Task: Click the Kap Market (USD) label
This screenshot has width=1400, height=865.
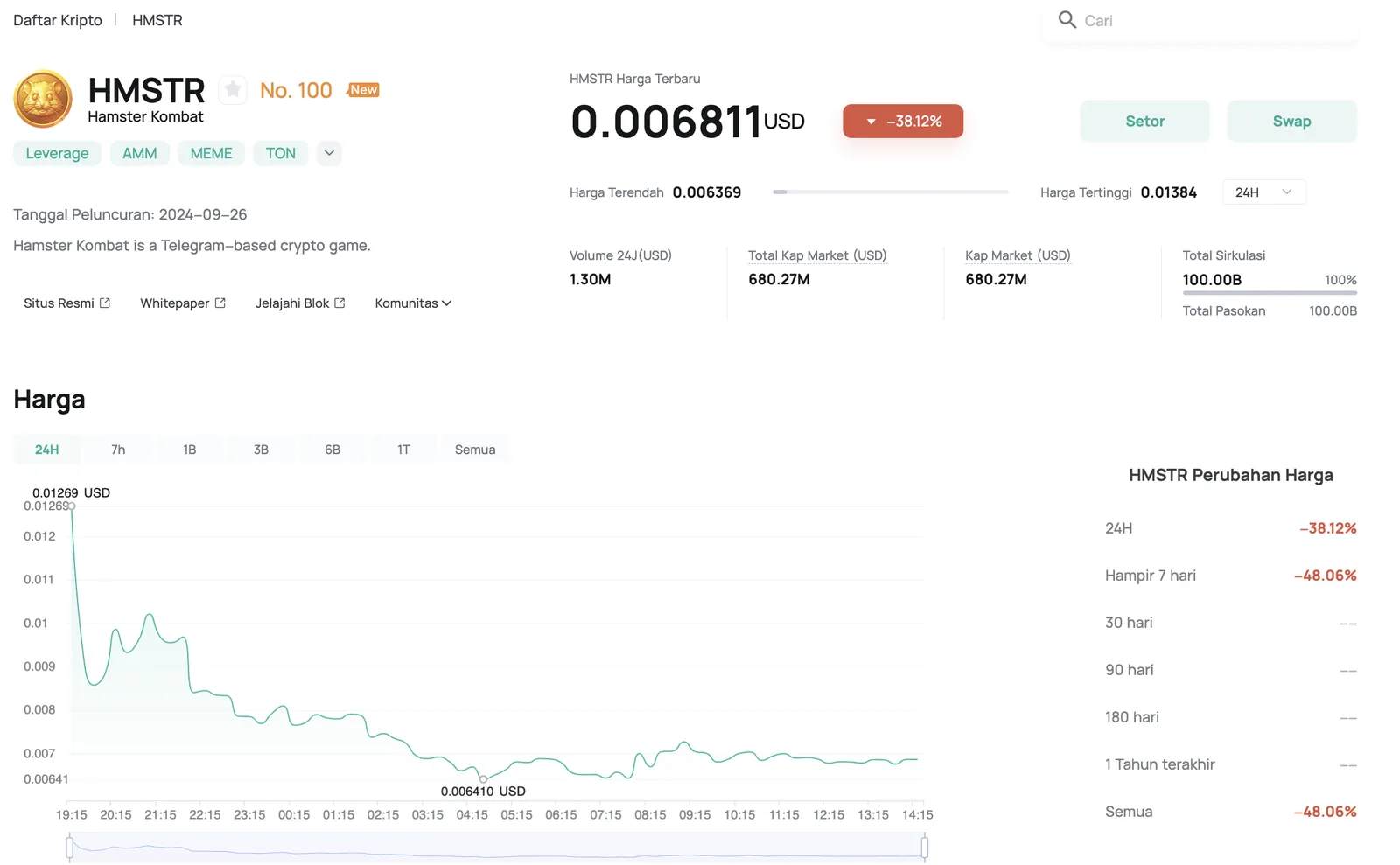Action: [x=1018, y=255]
